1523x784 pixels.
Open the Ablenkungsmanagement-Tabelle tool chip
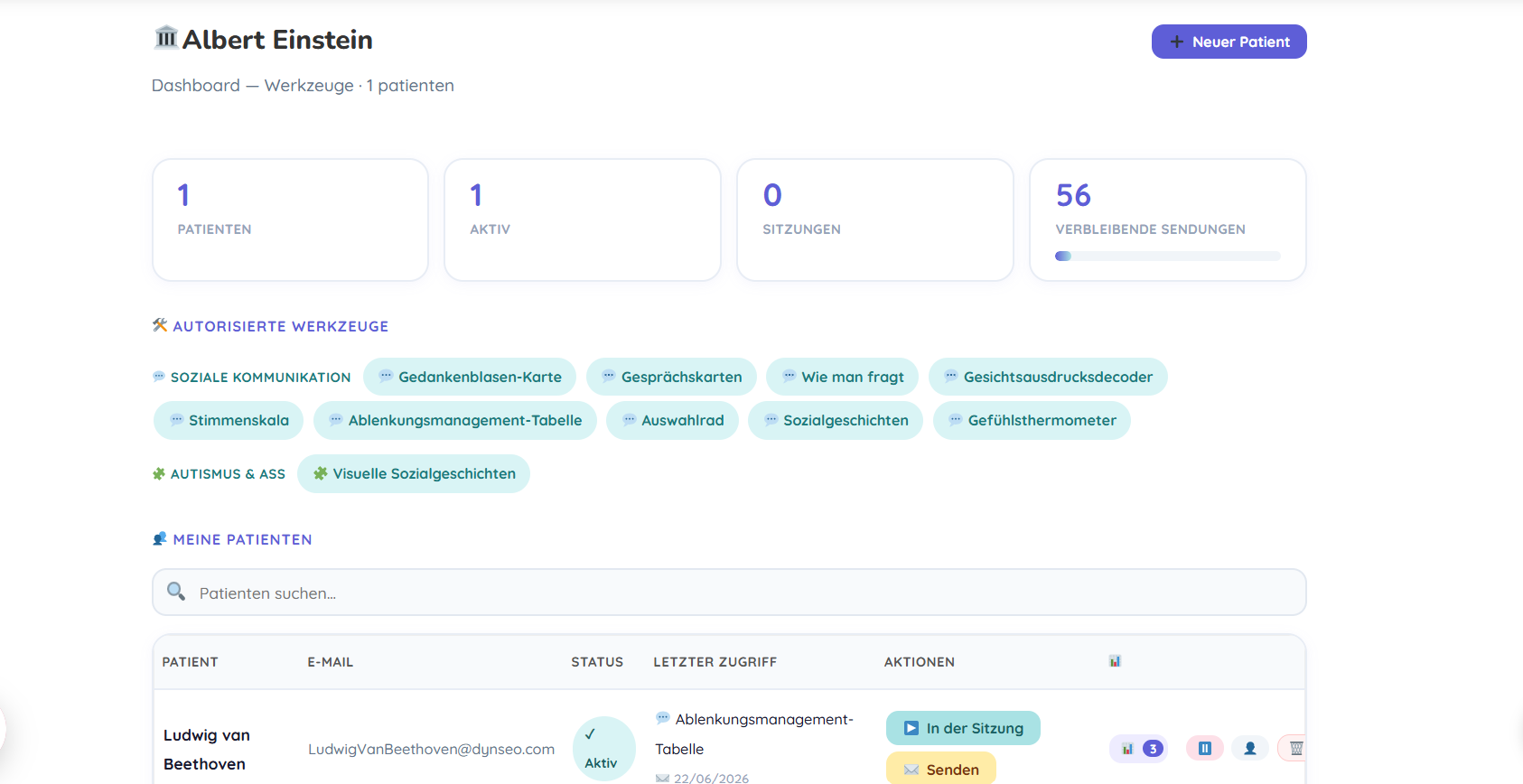click(x=455, y=420)
